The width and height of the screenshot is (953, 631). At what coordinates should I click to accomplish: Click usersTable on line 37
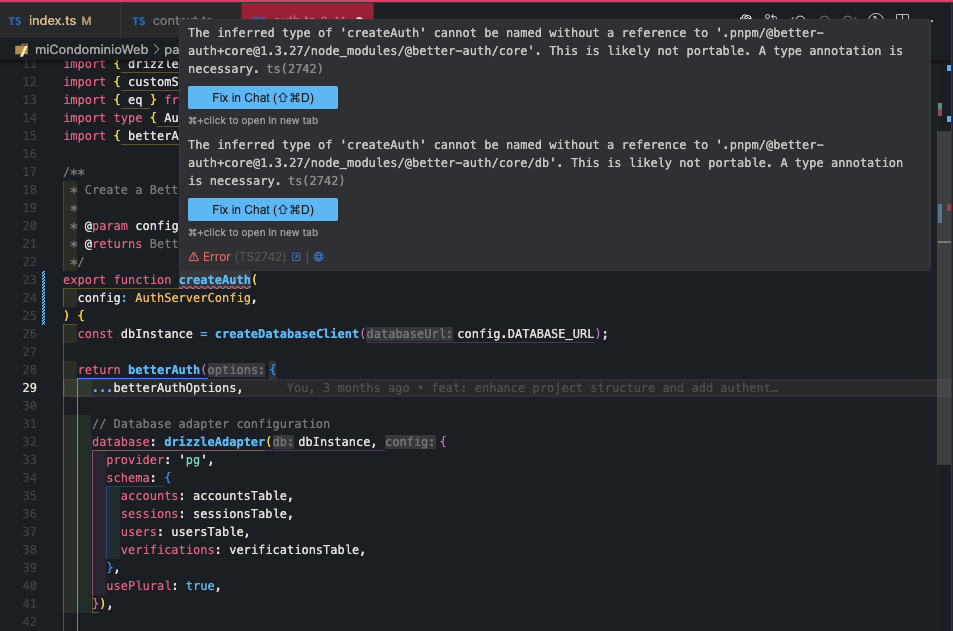207,532
